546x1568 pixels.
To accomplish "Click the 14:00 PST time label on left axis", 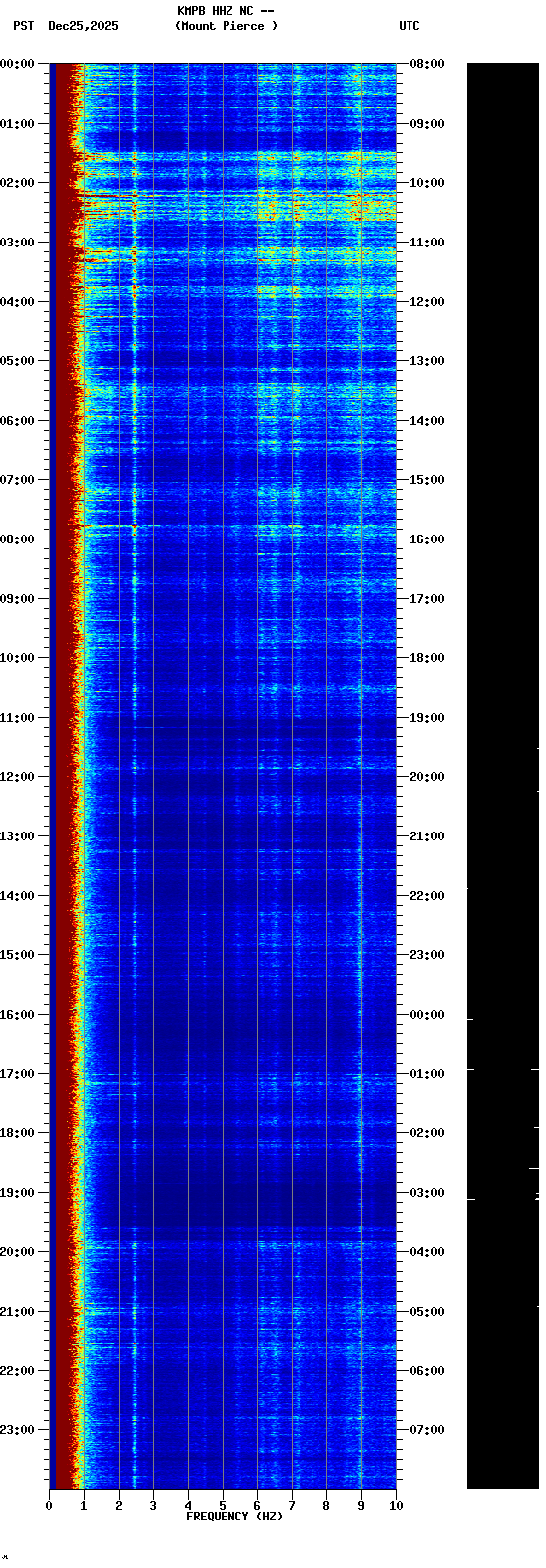I will tap(17, 896).
